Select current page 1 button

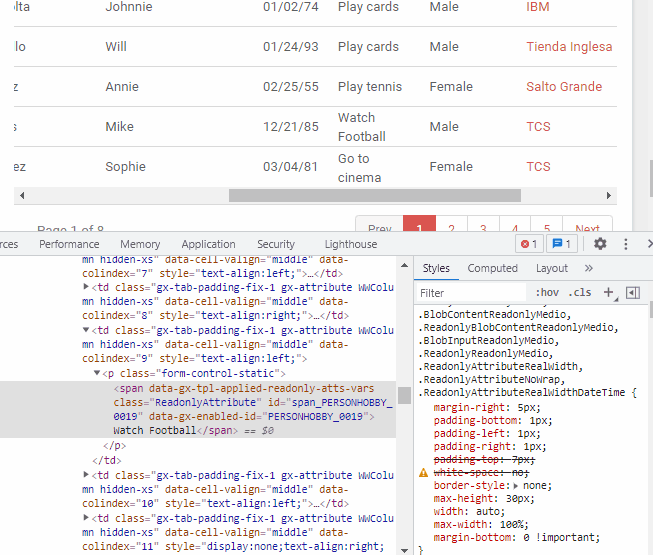point(419,225)
